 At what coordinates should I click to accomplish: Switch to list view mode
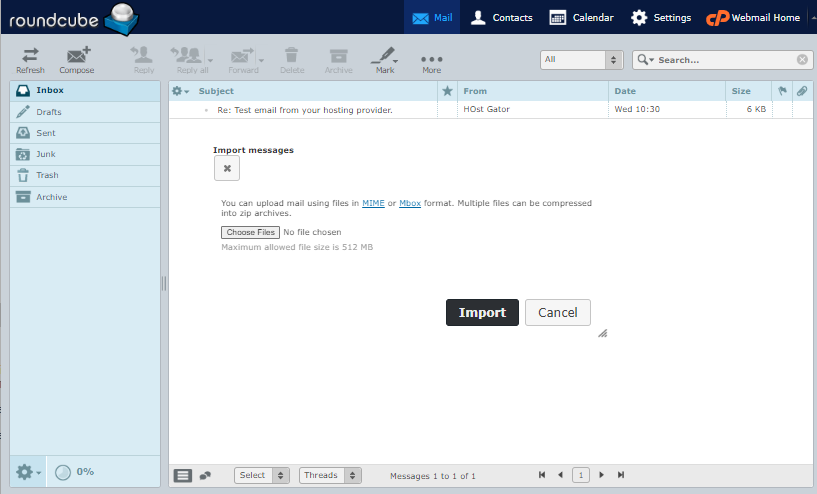tap(183, 475)
